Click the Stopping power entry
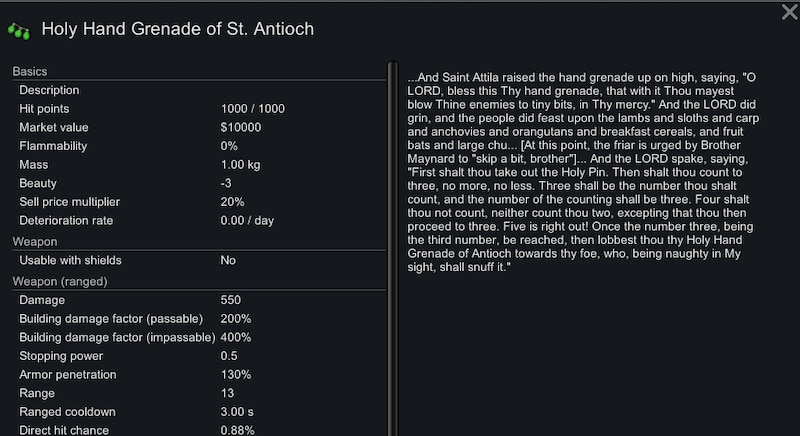Image resolution: width=800 pixels, height=436 pixels. pos(199,356)
